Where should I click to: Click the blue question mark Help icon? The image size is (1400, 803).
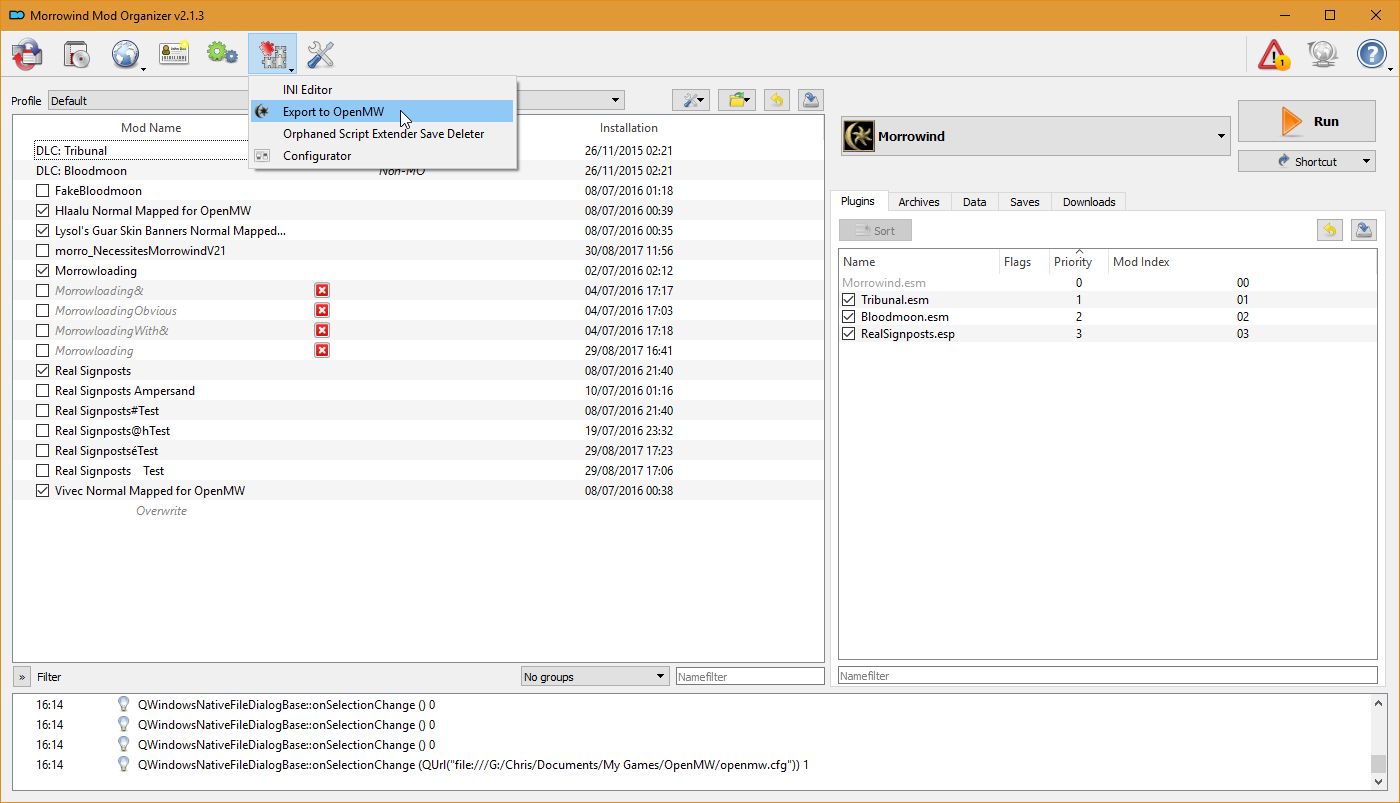[1373, 54]
